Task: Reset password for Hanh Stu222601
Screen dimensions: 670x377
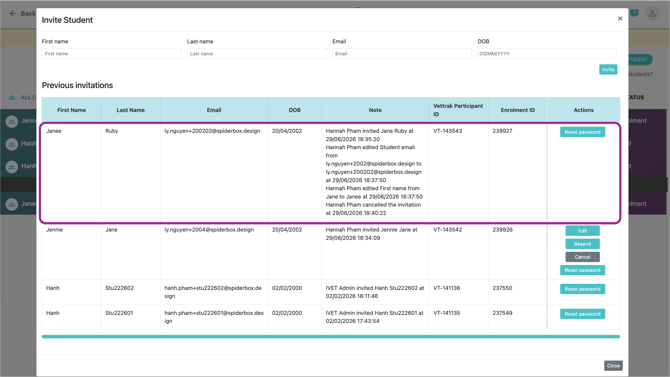Action: tap(582, 314)
